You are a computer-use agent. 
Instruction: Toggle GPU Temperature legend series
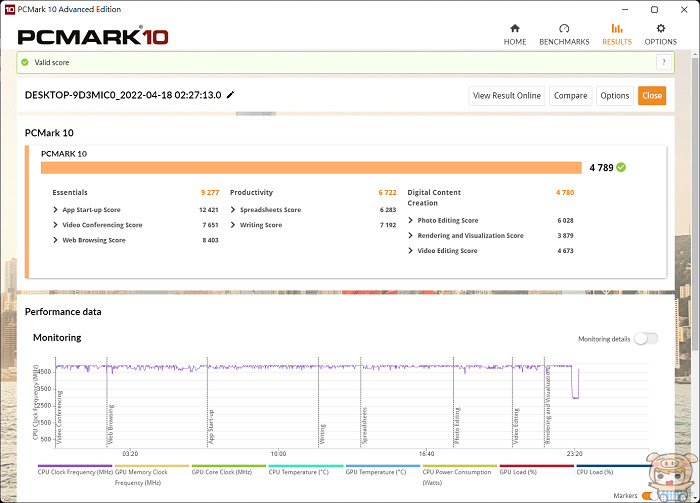pyautogui.click(x=383, y=470)
